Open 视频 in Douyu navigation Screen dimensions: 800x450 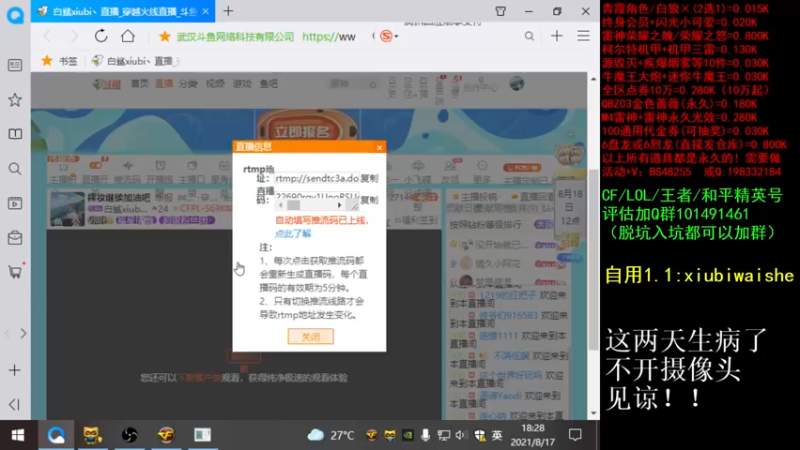click(215, 84)
